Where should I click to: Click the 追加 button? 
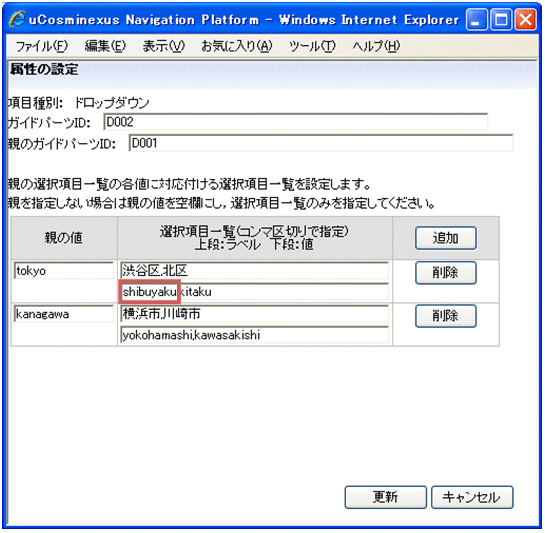pyautogui.click(x=446, y=238)
